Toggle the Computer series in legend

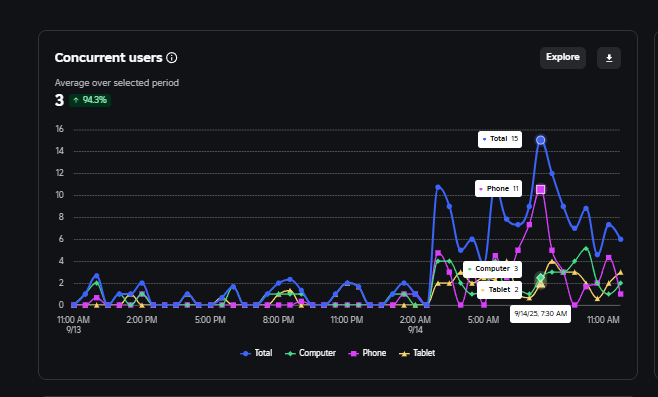click(x=310, y=353)
